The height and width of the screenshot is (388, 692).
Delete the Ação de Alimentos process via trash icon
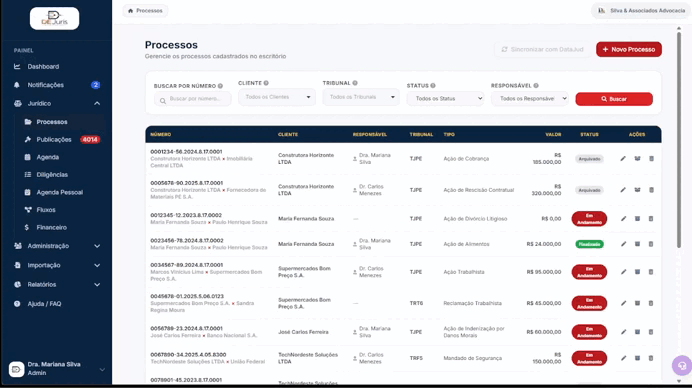(x=651, y=244)
